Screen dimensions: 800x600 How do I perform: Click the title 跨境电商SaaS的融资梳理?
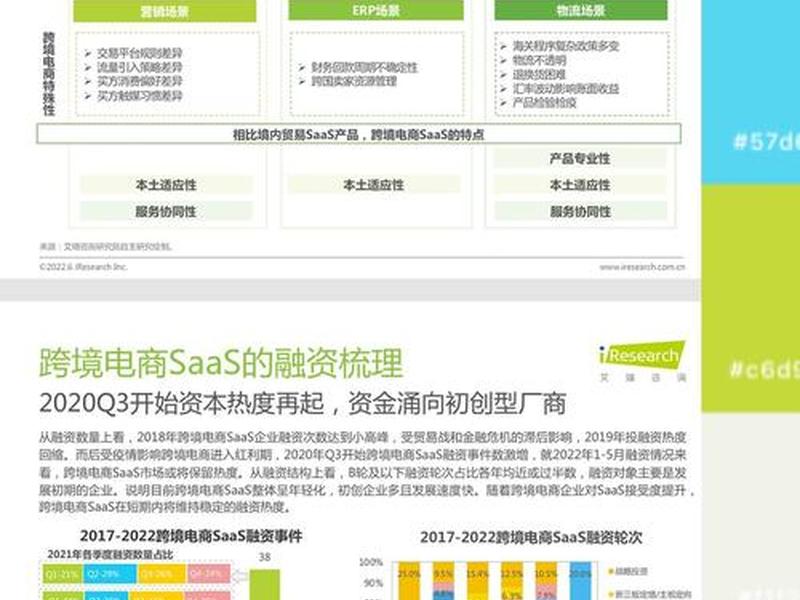221,363
